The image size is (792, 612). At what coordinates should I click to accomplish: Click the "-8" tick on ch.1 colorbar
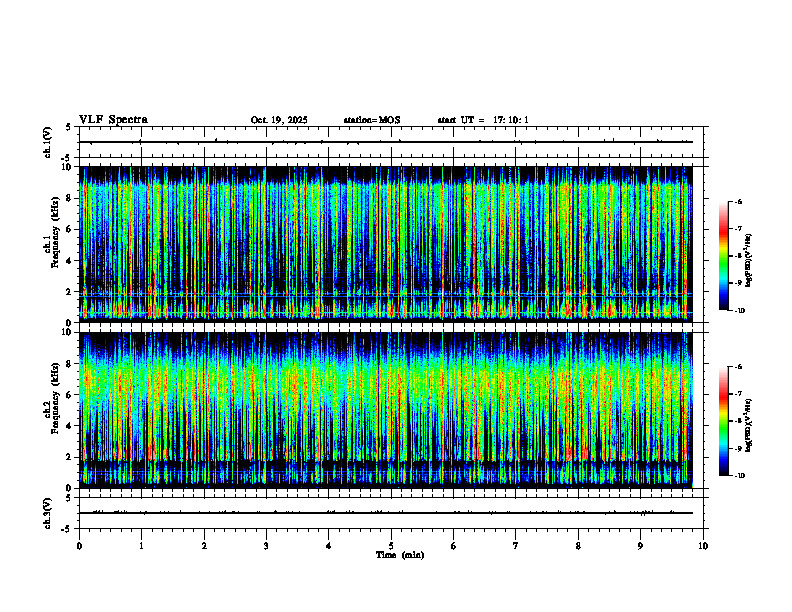pyautogui.click(x=738, y=256)
